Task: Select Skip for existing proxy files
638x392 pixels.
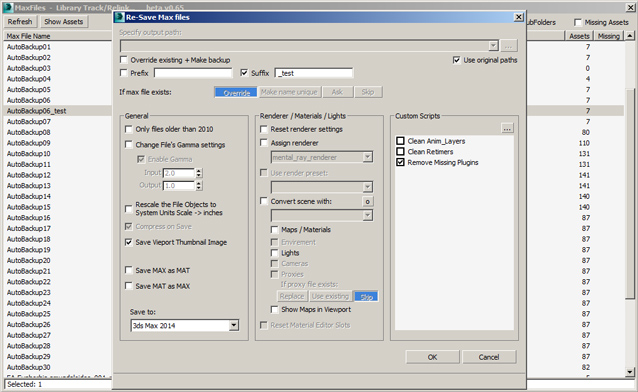Action: (x=366, y=296)
